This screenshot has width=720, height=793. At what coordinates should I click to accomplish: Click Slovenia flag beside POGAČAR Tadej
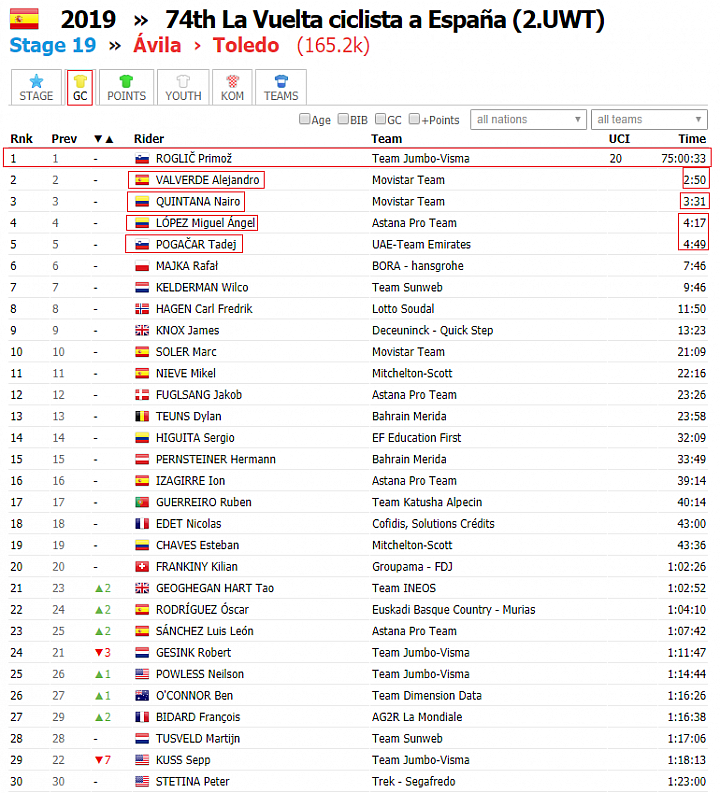[x=142, y=245]
